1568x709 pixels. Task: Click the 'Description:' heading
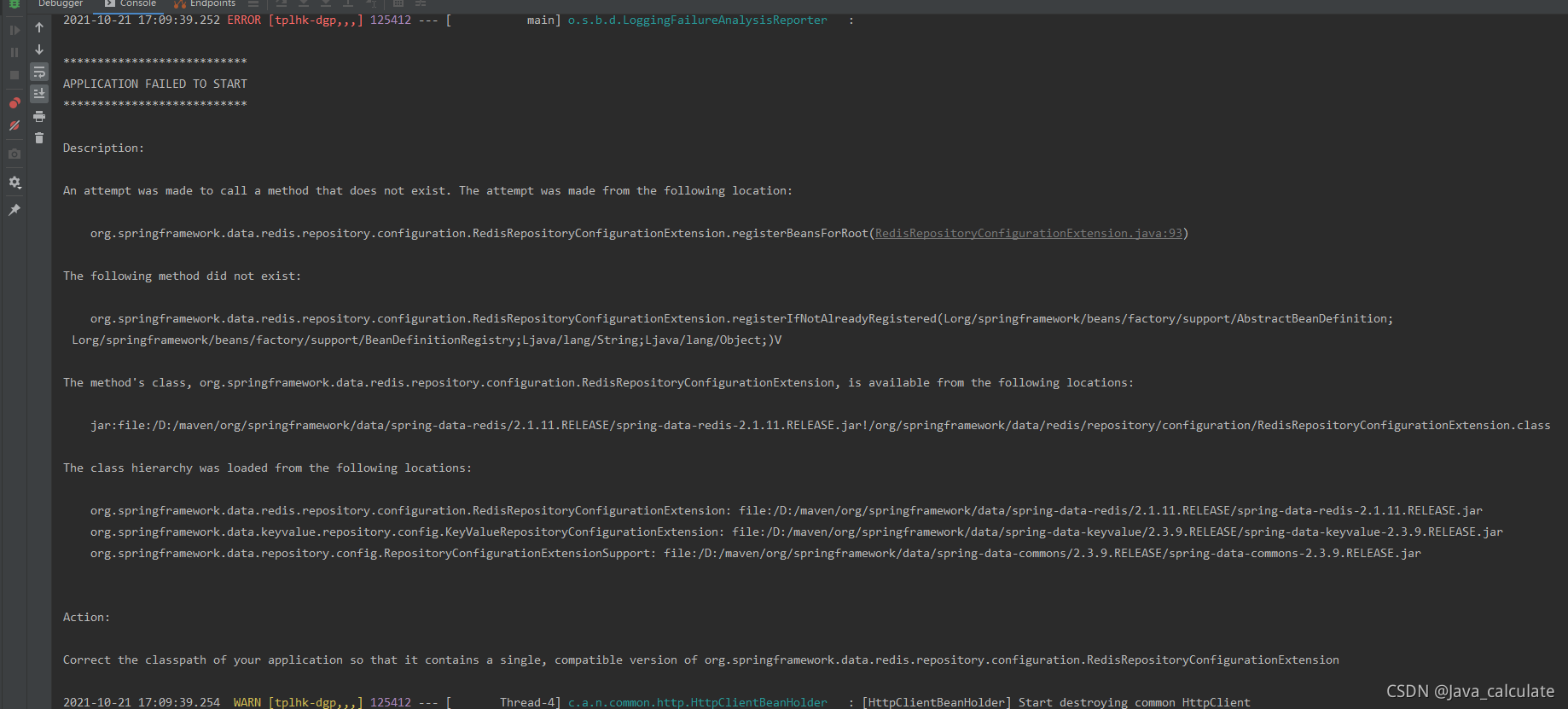click(103, 148)
